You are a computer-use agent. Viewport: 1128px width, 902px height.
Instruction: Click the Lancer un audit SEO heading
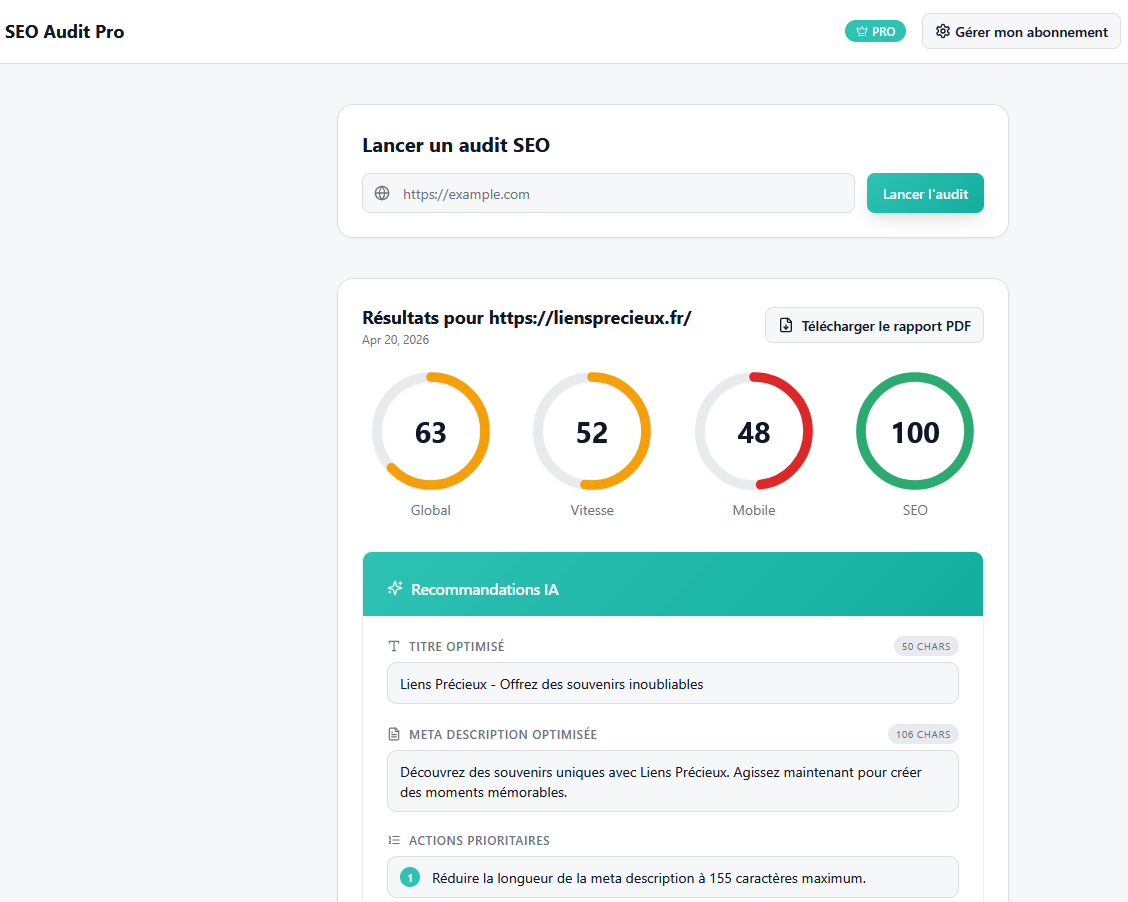tap(455, 145)
